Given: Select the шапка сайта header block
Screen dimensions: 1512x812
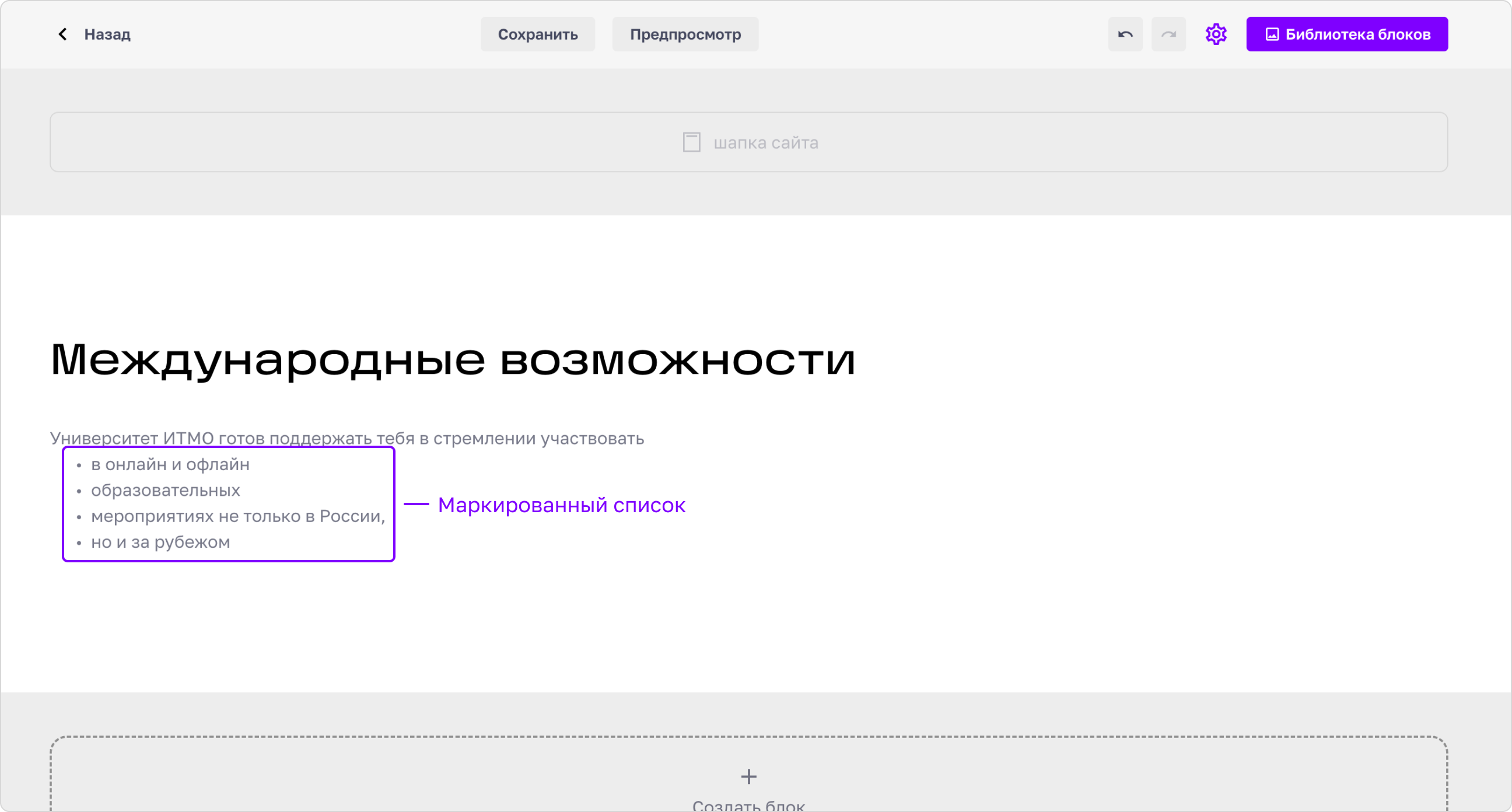Looking at the screenshot, I should (749, 142).
